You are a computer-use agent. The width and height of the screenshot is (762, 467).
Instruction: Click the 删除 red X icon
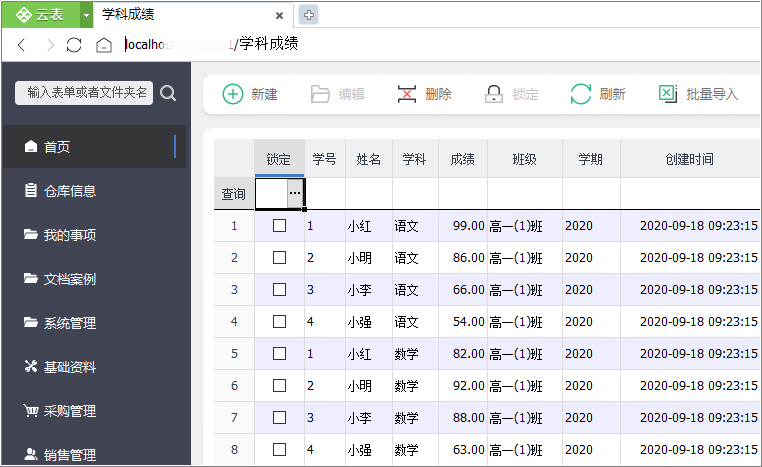click(x=407, y=94)
